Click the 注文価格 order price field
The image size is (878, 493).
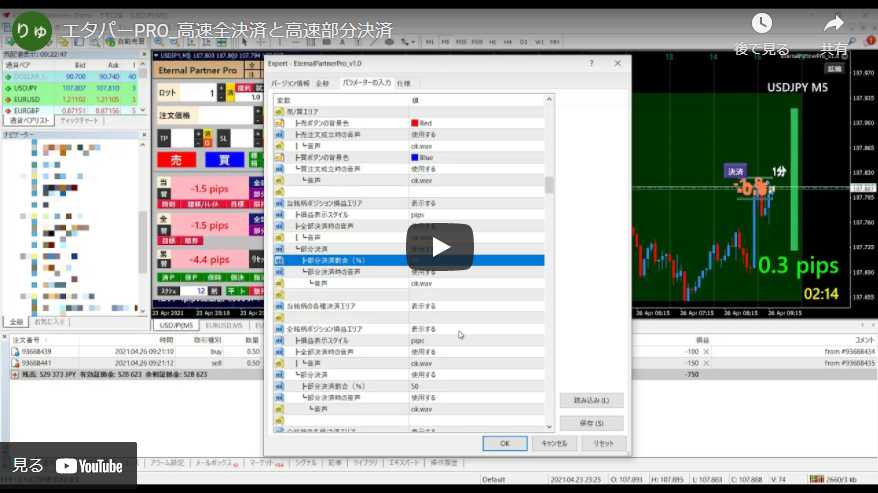click(x=225, y=115)
